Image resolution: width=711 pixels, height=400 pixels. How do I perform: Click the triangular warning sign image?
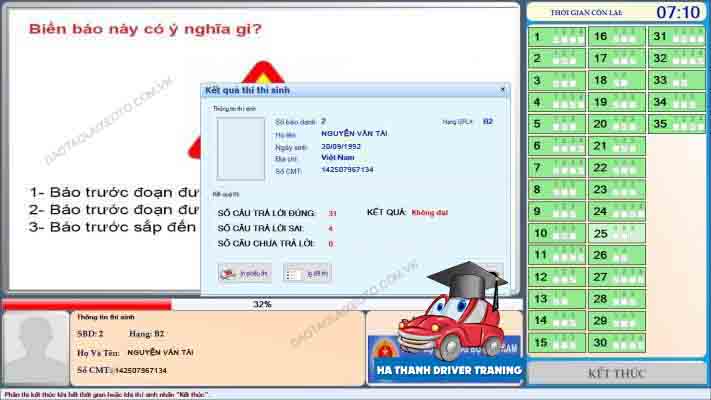pyautogui.click(x=262, y=75)
